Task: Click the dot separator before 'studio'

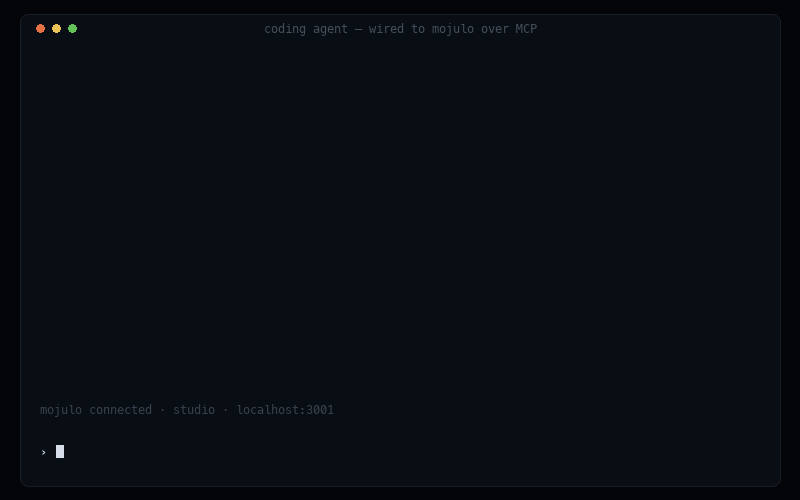Action: pos(162,410)
